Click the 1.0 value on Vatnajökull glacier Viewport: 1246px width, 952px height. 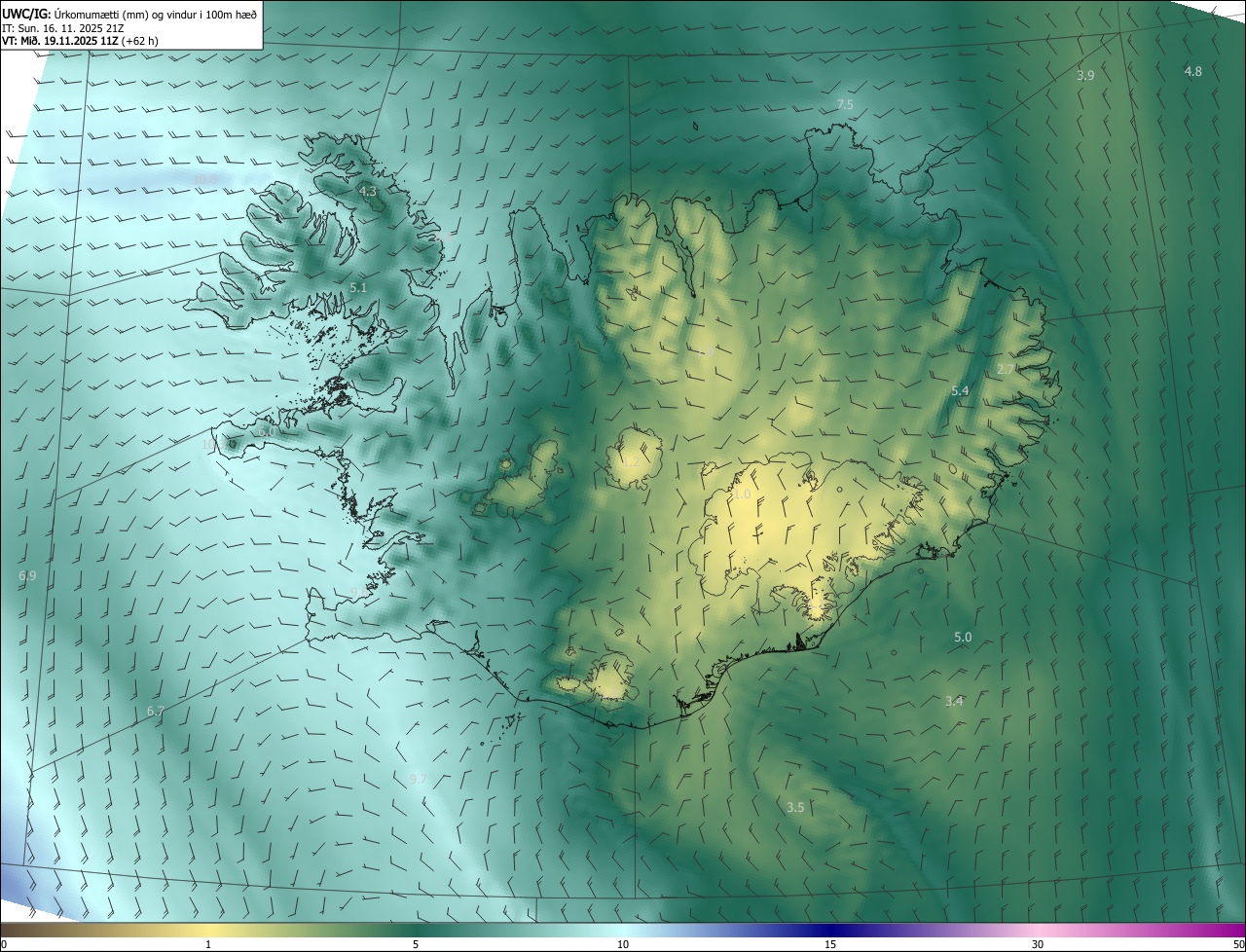(x=742, y=494)
